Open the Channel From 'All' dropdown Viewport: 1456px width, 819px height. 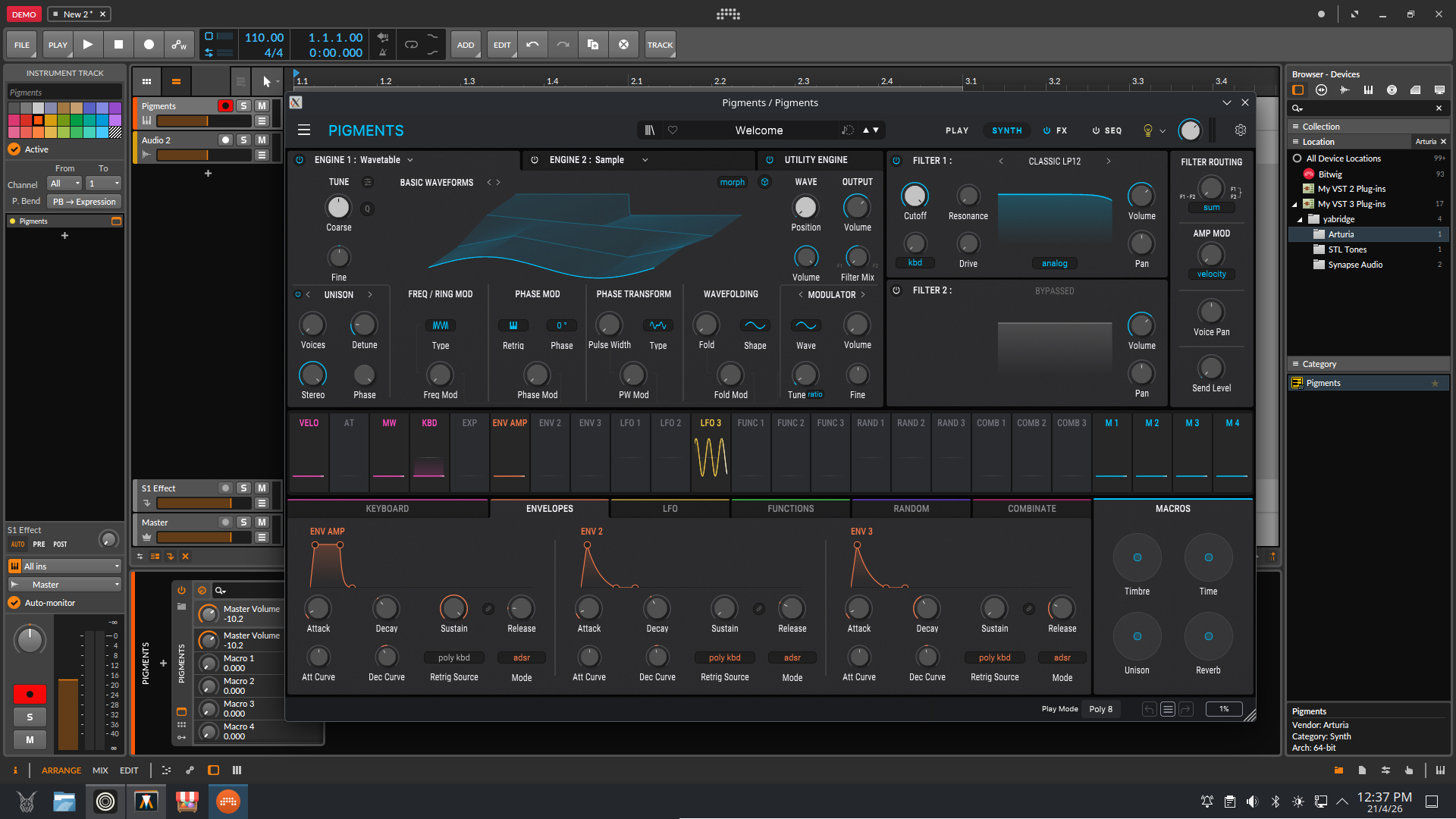click(64, 184)
